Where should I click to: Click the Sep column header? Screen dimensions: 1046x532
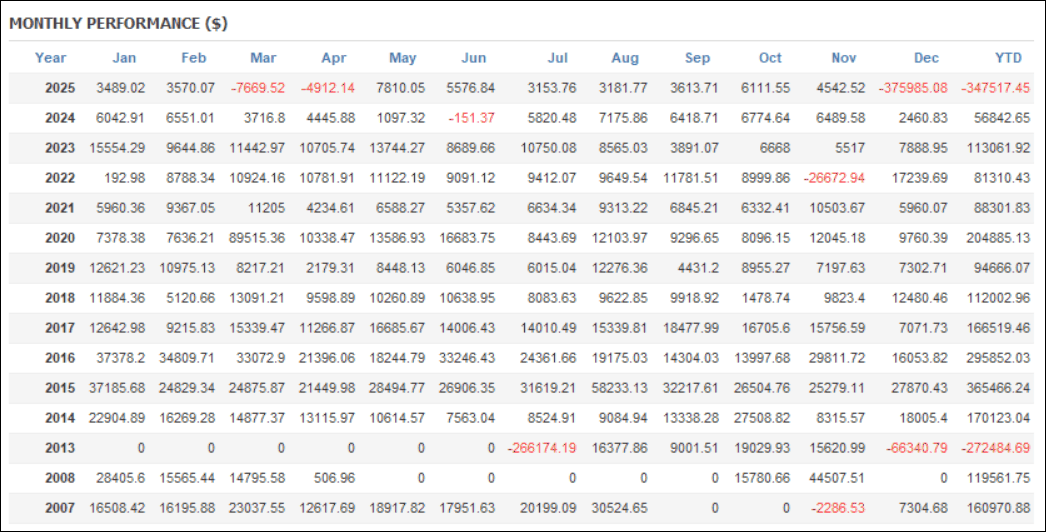[x=698, y=58]
